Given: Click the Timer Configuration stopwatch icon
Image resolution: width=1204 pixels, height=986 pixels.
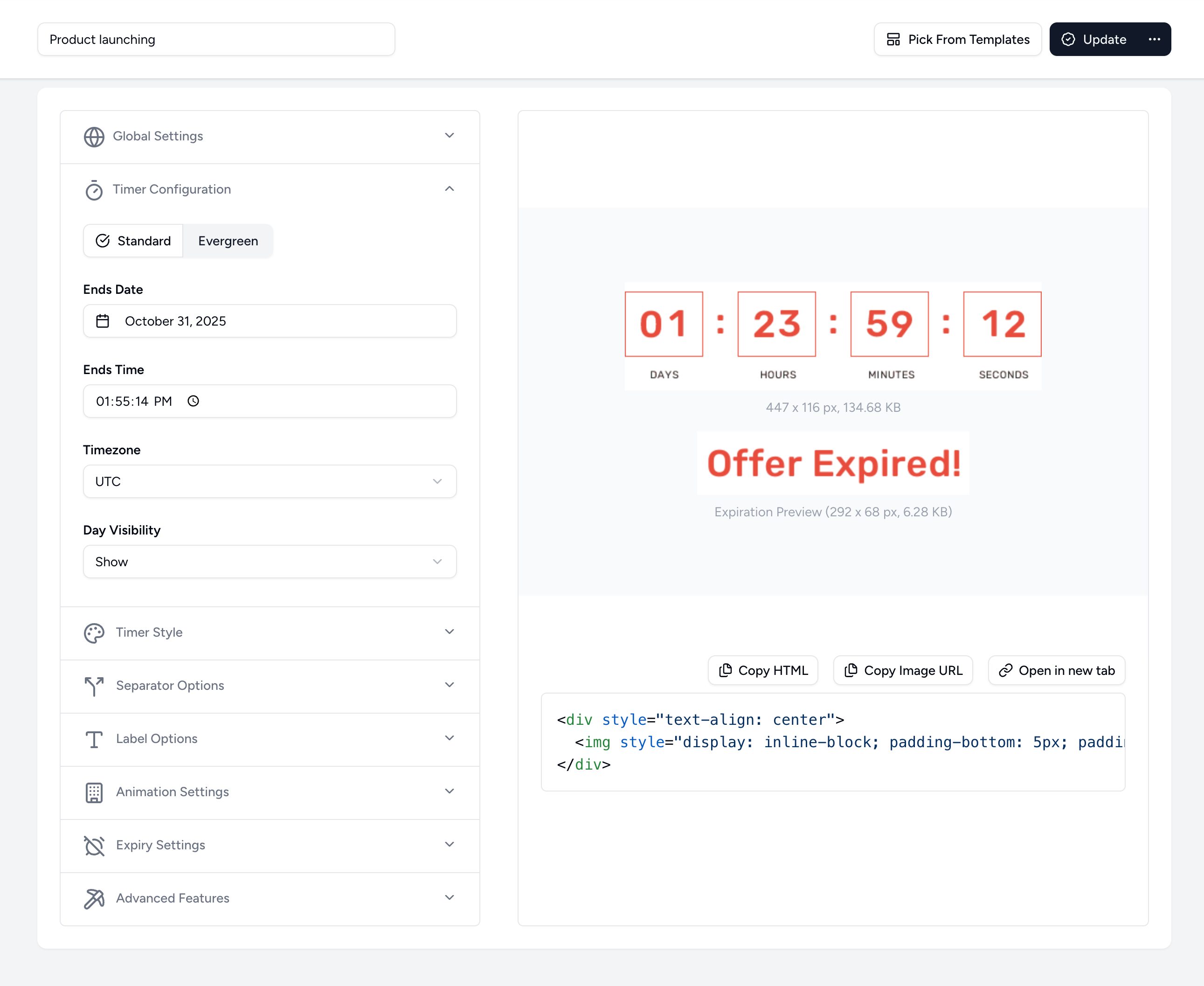Looking at the screenshot, I should click(x=94, y=189).
